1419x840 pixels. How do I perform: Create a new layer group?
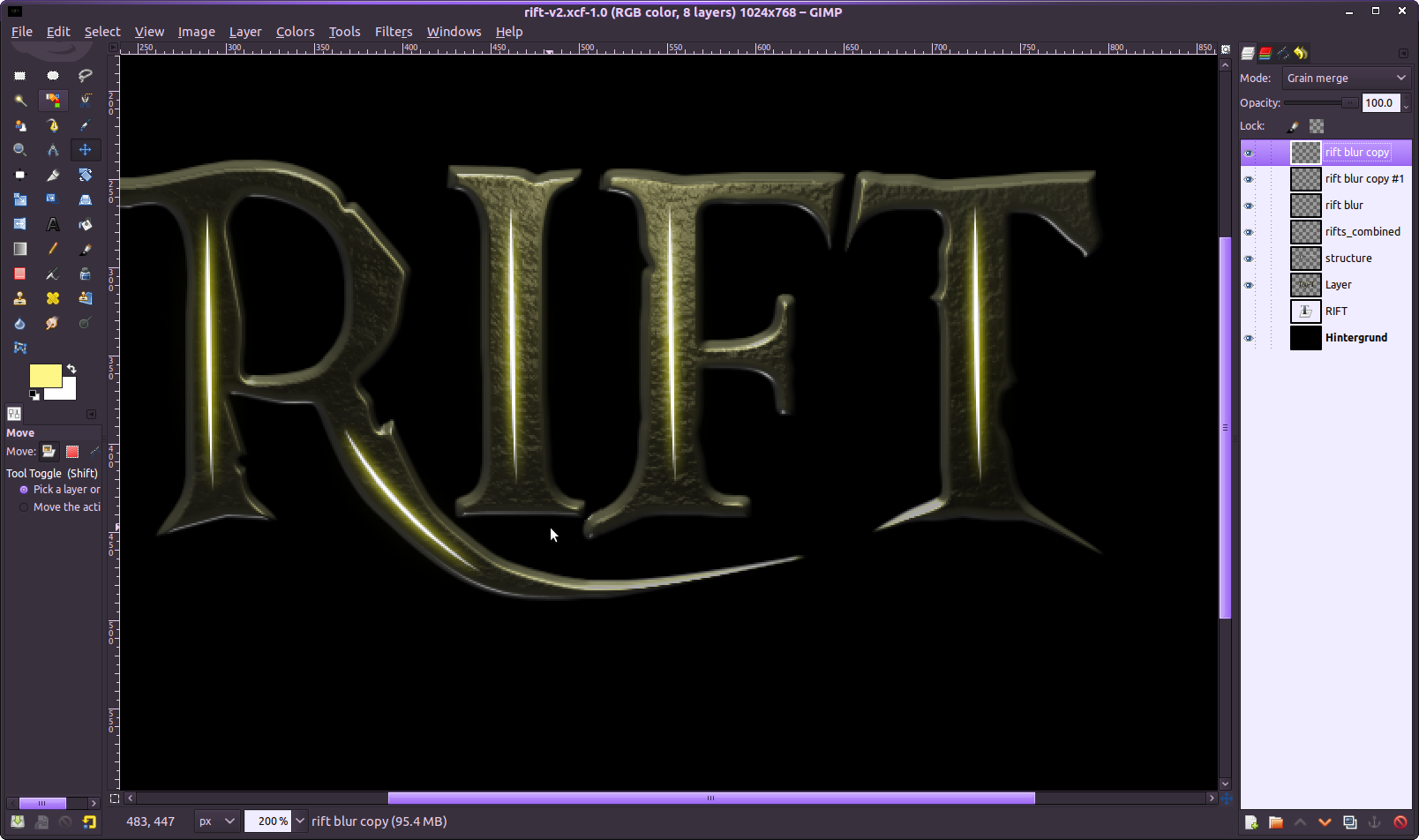coord(1276,822)
